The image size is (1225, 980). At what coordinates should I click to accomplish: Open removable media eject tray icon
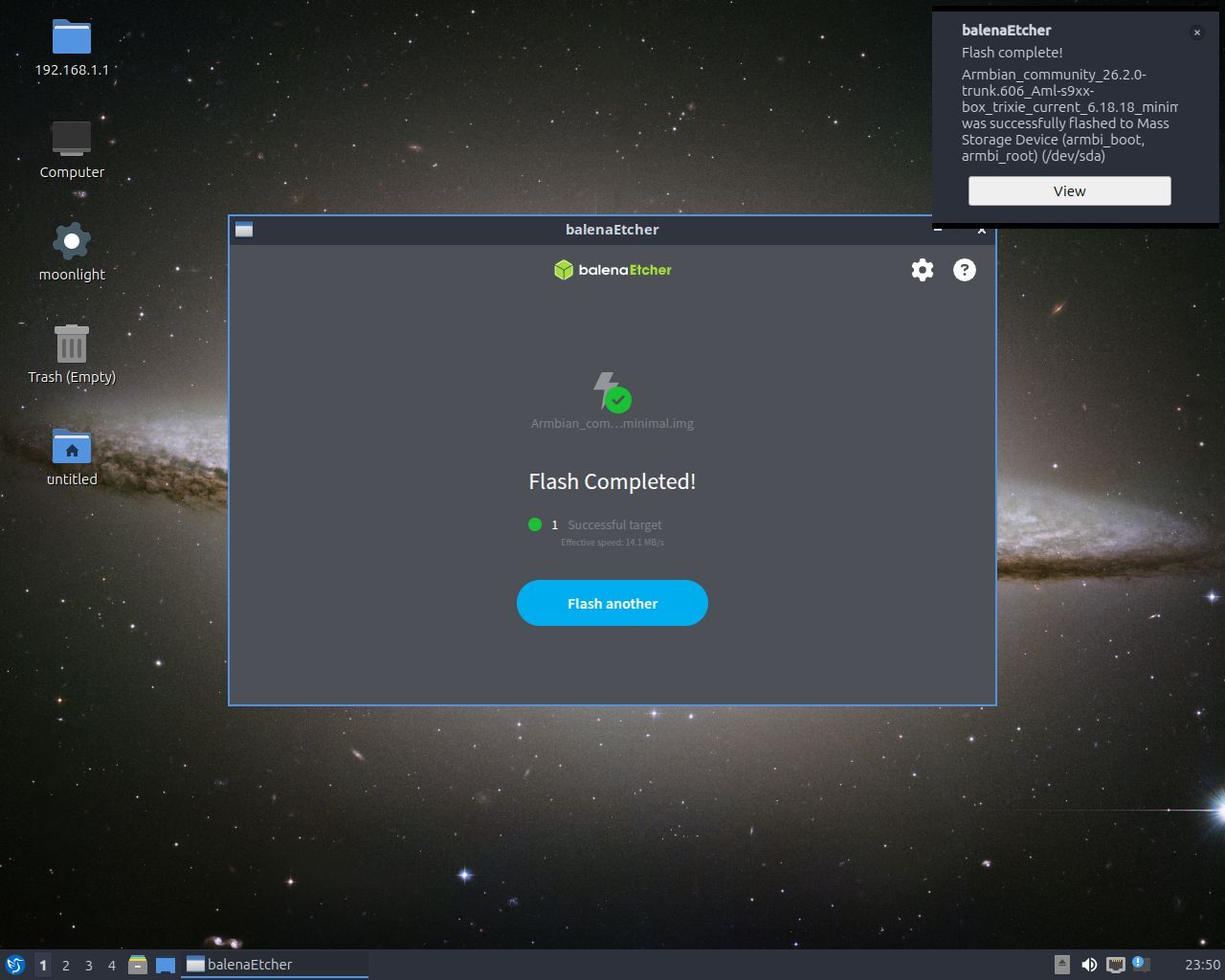click(1062, 965)
